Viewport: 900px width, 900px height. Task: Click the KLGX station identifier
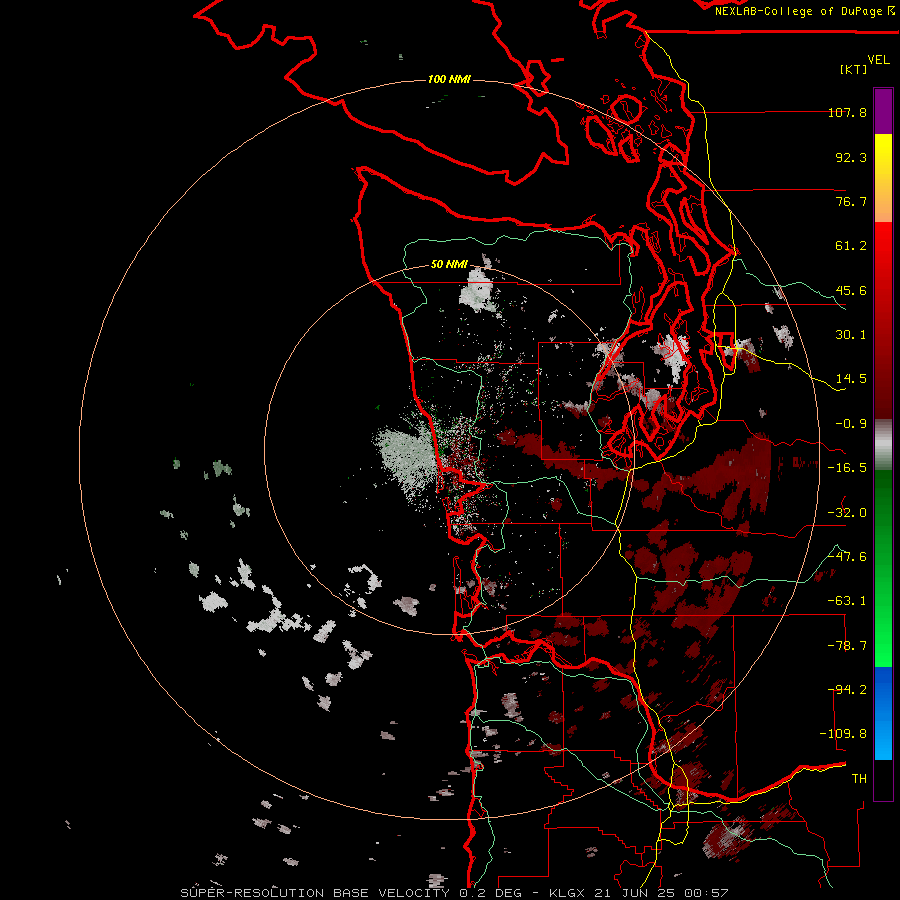567,893
